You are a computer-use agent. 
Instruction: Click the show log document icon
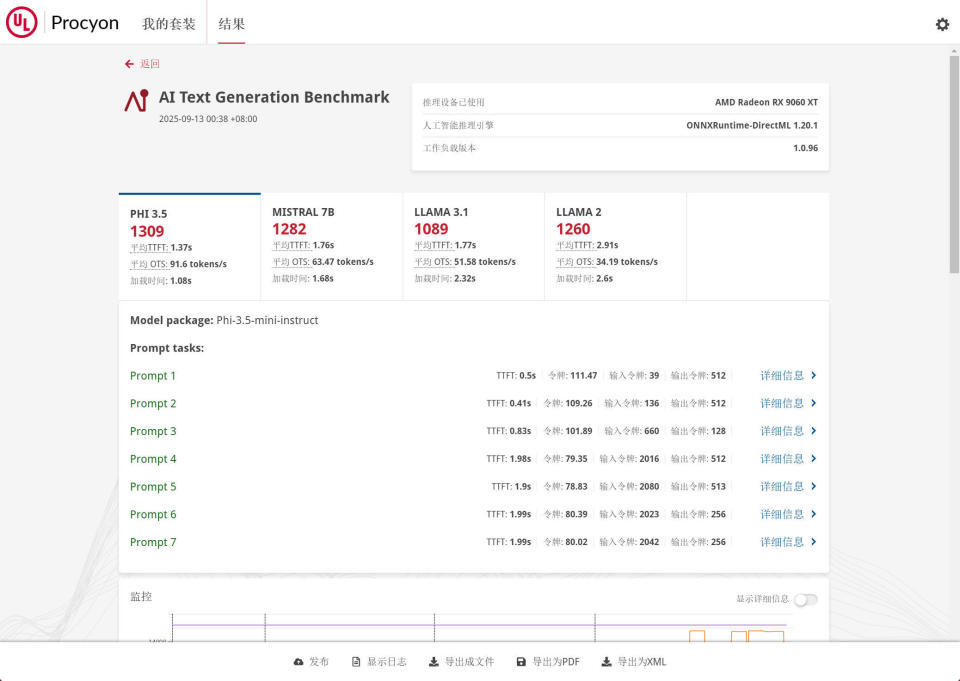(x=356, y=662)
